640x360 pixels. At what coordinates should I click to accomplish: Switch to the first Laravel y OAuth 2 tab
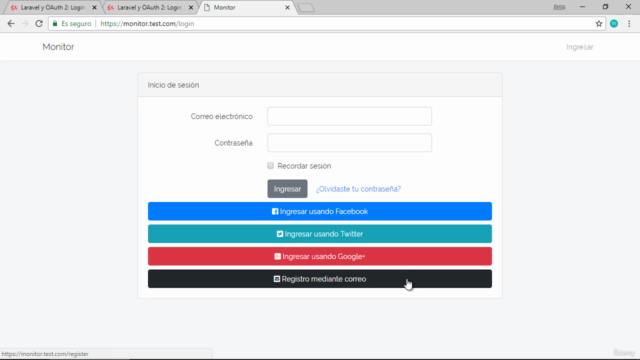click(52, 7)
